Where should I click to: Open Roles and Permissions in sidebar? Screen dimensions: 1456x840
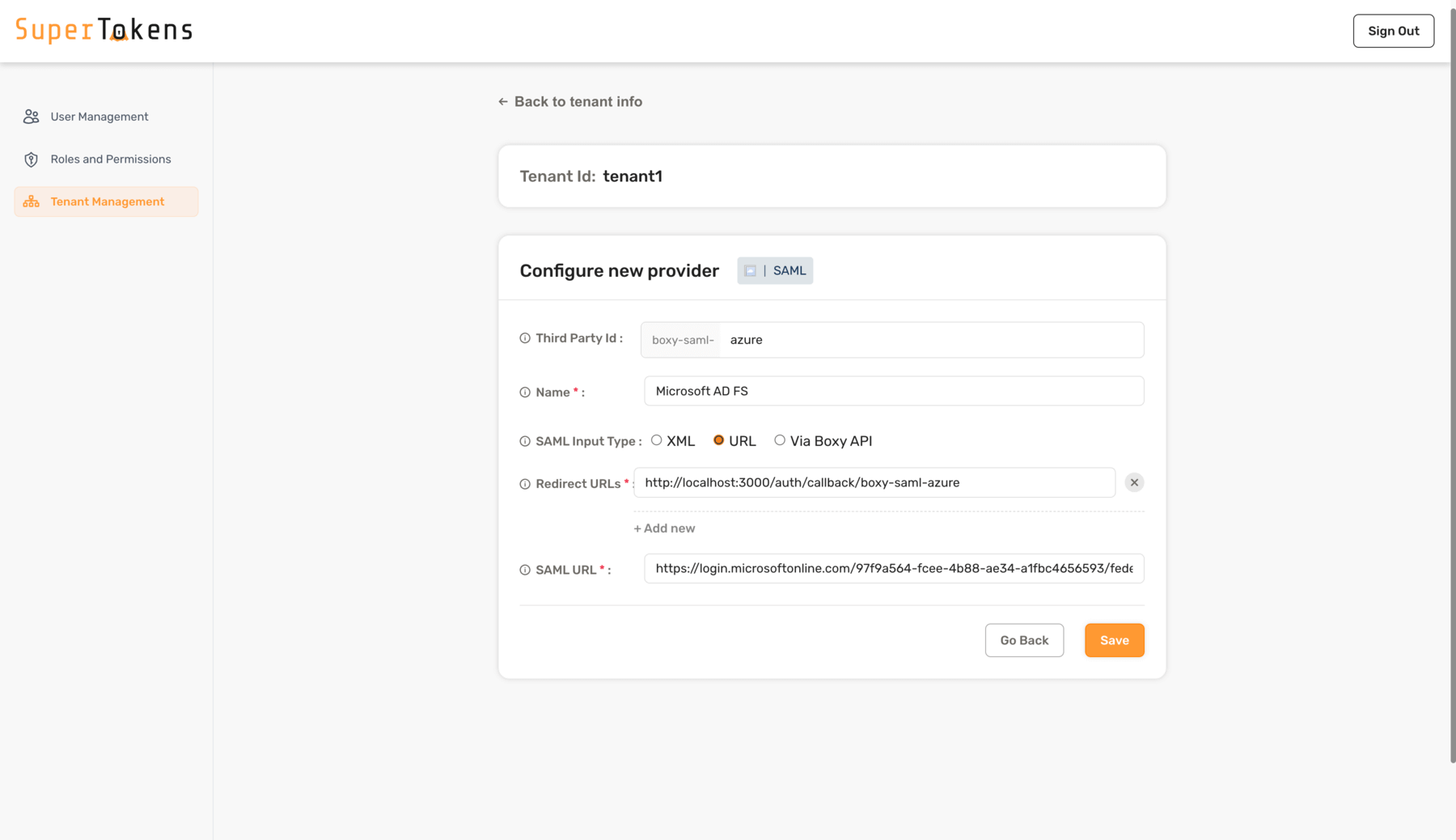(110, 159)
